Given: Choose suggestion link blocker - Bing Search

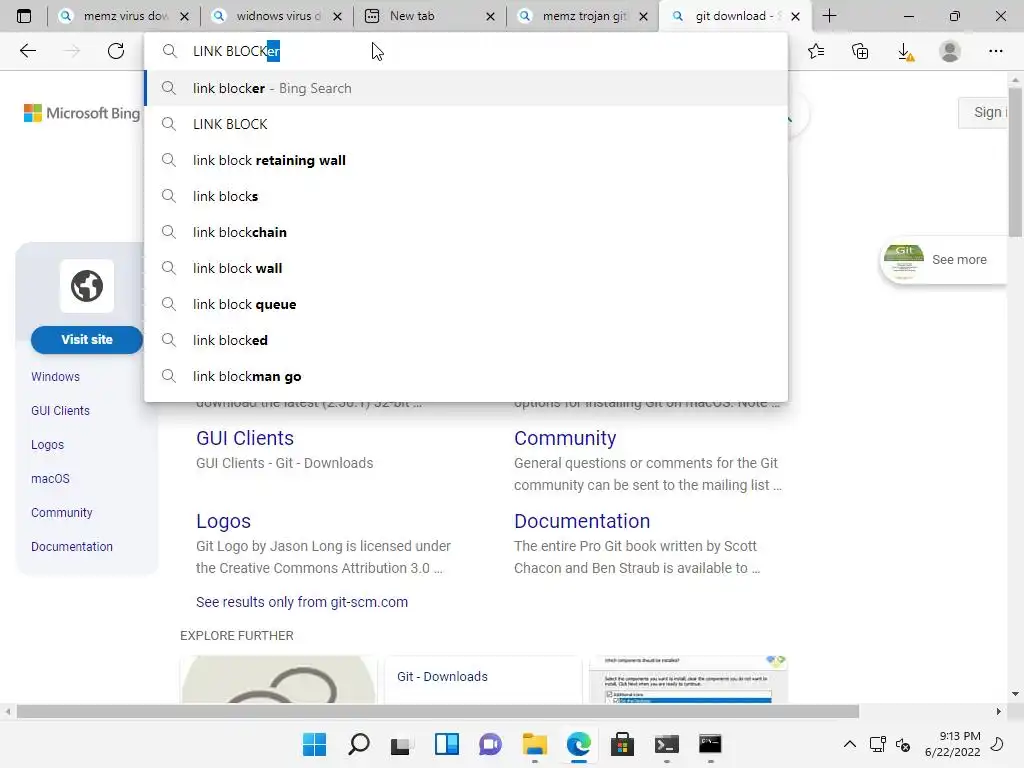Looking at the screenshot, I should click(466, 88).
